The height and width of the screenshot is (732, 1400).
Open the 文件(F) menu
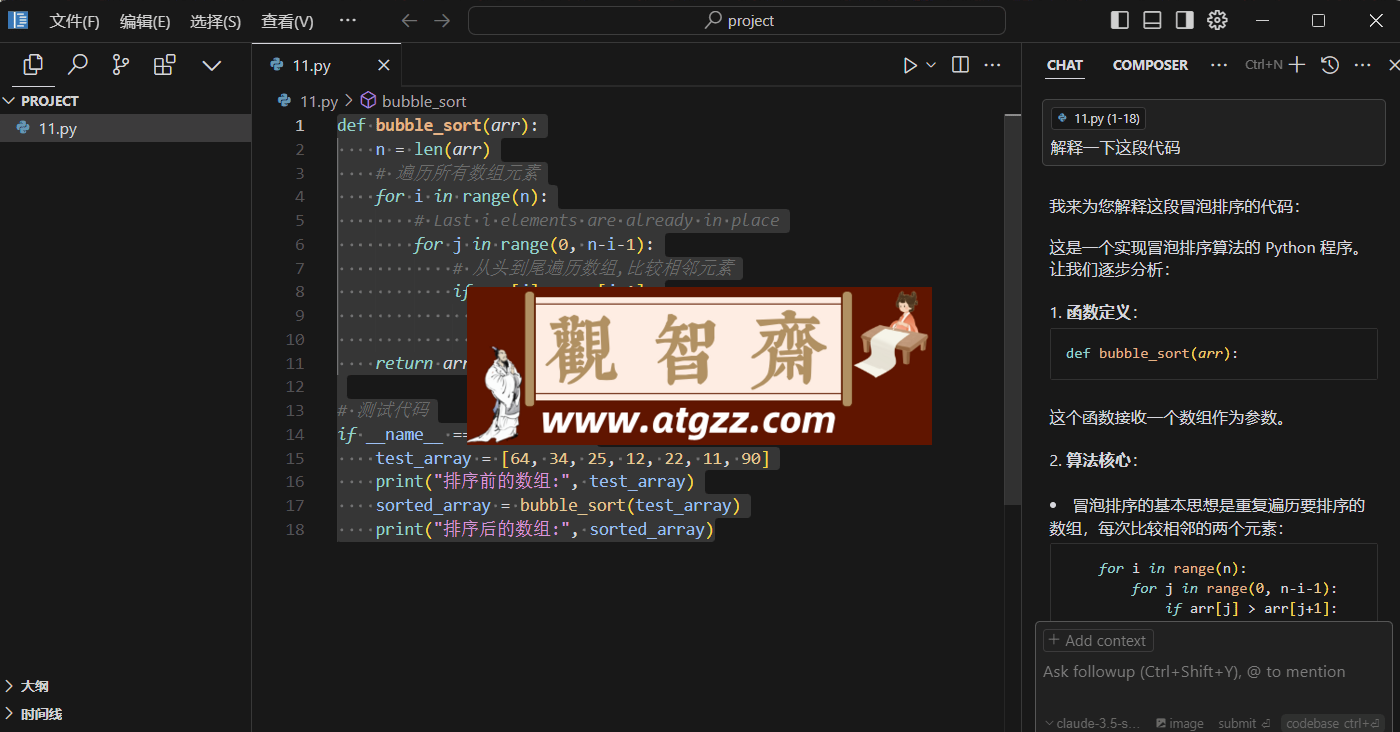[75, 21]
